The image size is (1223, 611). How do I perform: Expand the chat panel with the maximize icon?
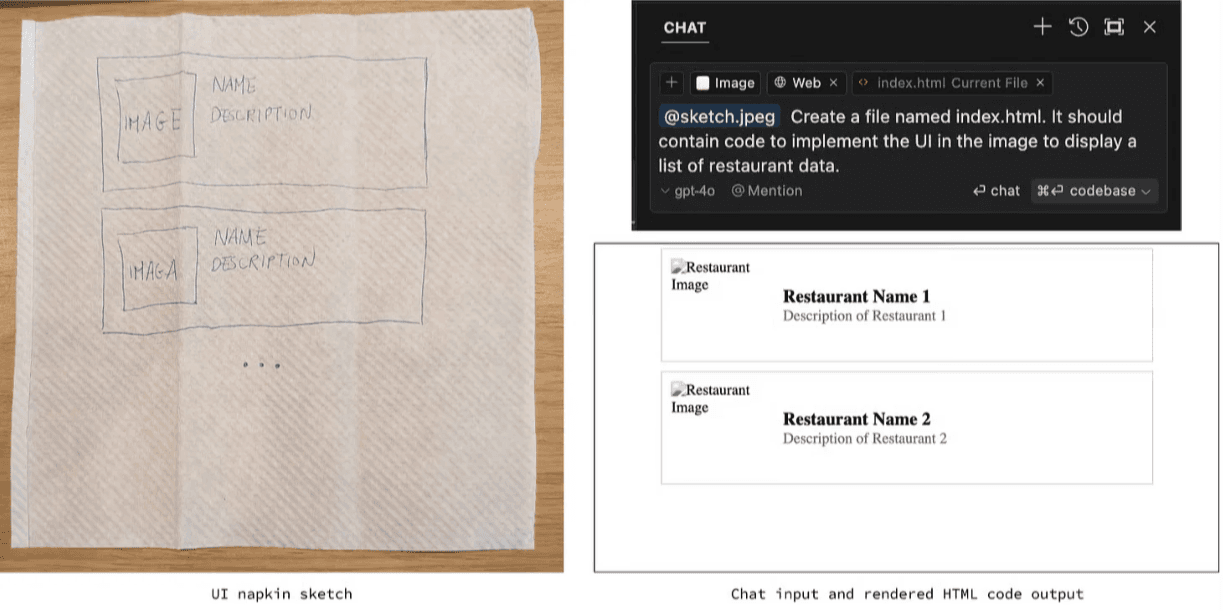(x=1113, y=27)
